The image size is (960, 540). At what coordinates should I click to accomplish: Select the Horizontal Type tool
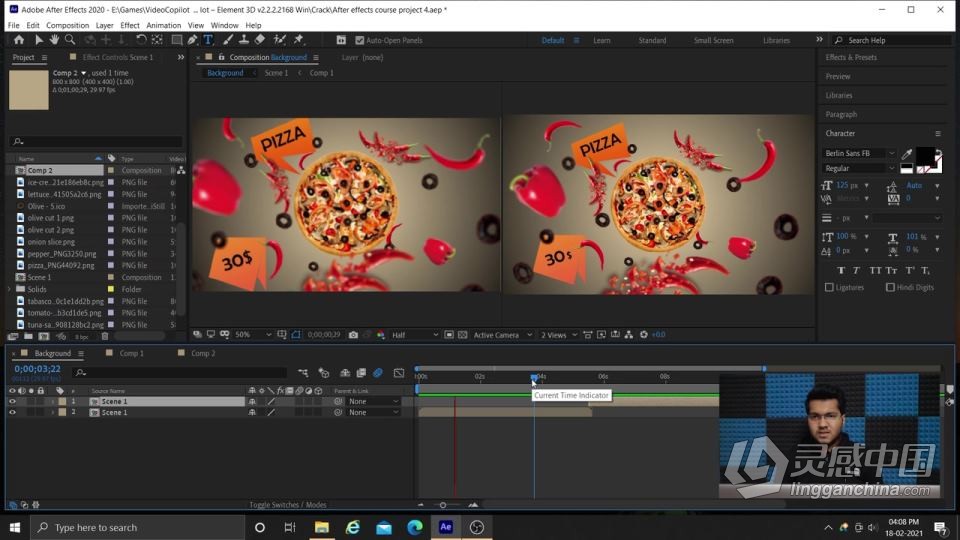coord(208,40)
